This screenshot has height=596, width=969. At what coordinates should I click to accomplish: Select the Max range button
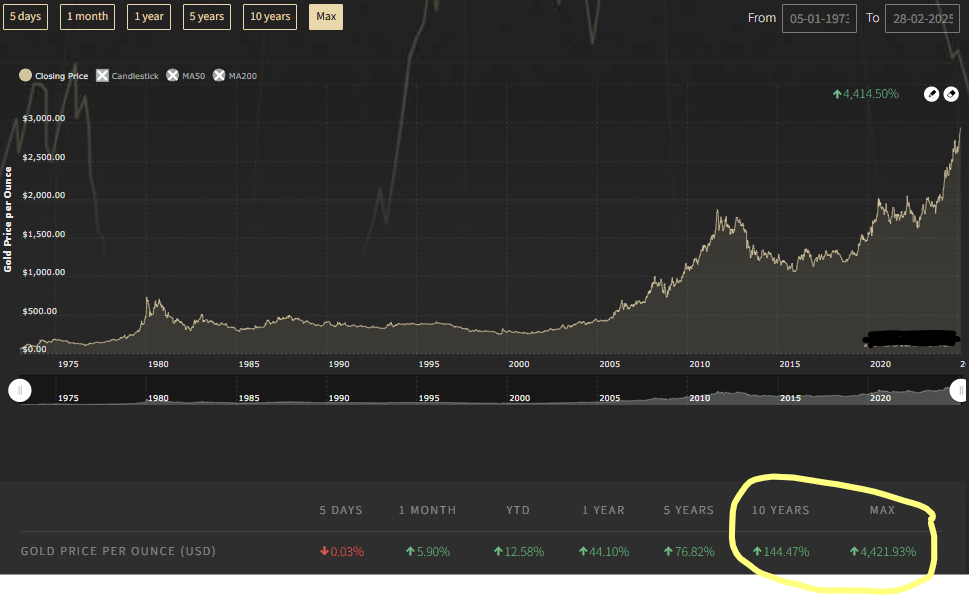pos(326,17)
